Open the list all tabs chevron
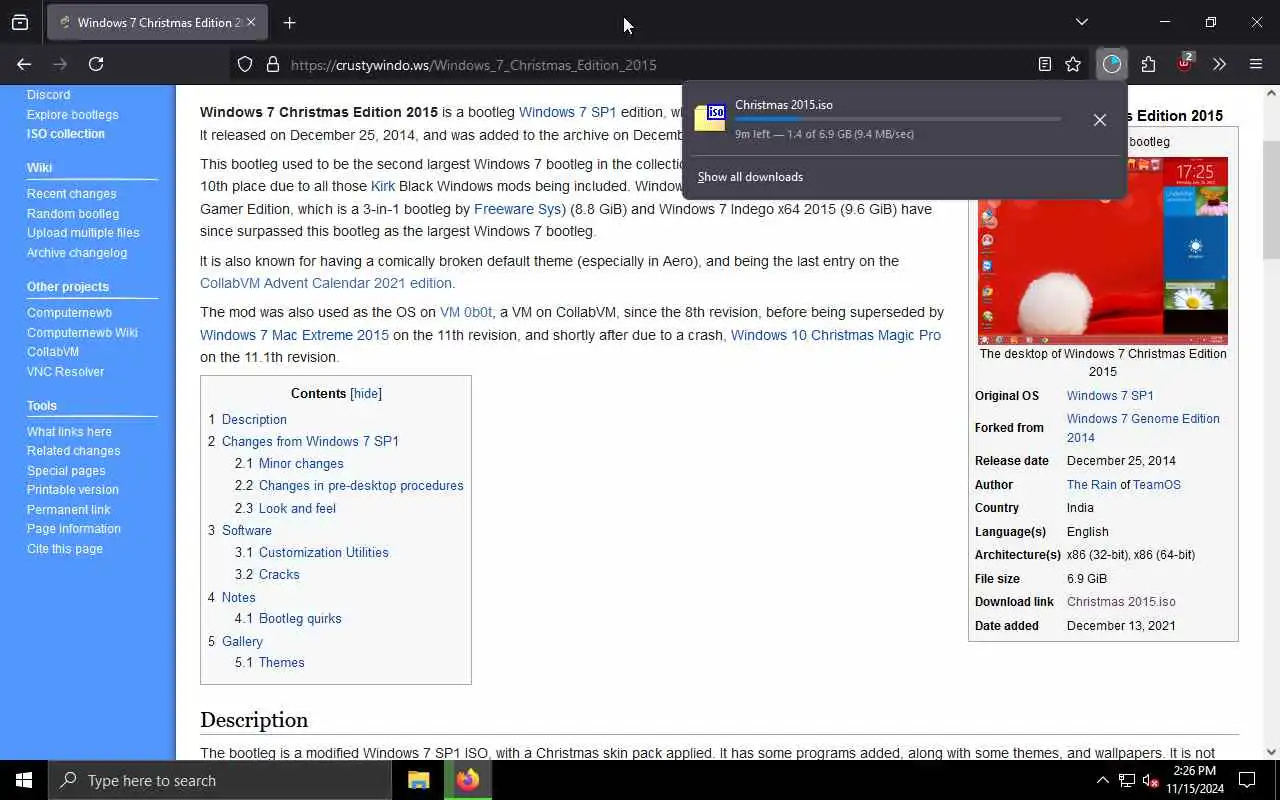The width and height of the screenshot is (1280, 800). [x=1081, y=22]
